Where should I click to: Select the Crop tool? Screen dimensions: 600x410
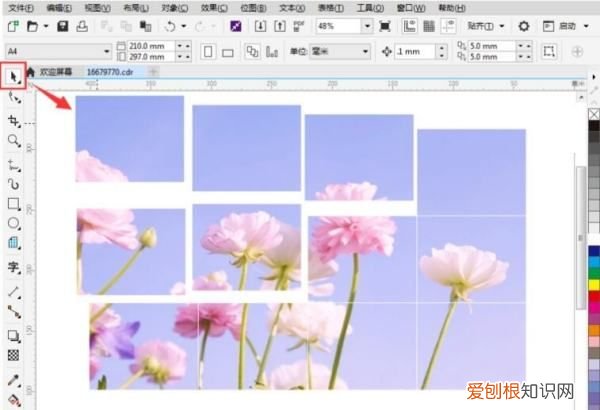pyautogui.click(x=14, y=121)
